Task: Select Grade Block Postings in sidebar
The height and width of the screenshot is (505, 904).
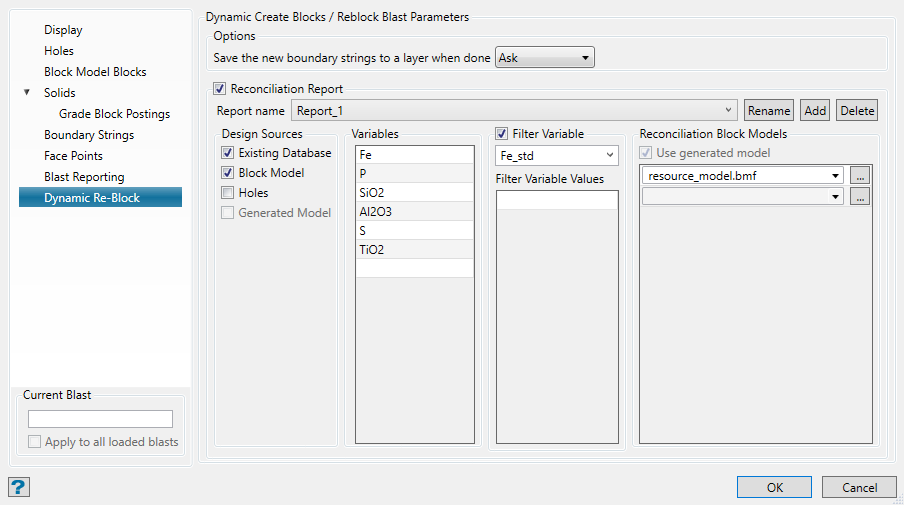Action: tap(114, 114)
